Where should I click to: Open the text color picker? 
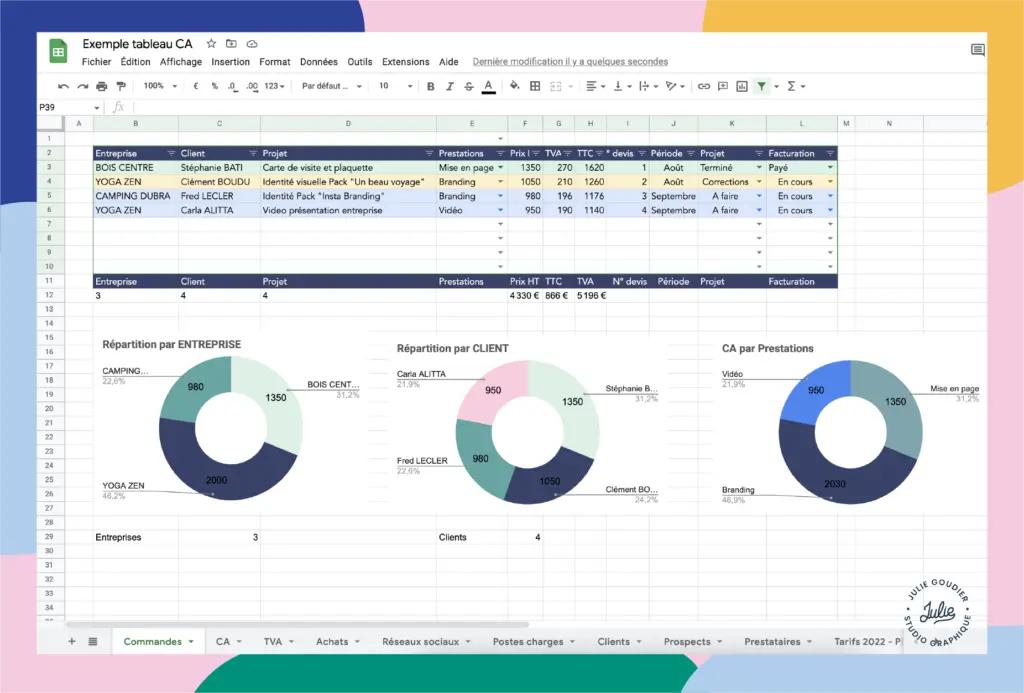tap(488, 86)
